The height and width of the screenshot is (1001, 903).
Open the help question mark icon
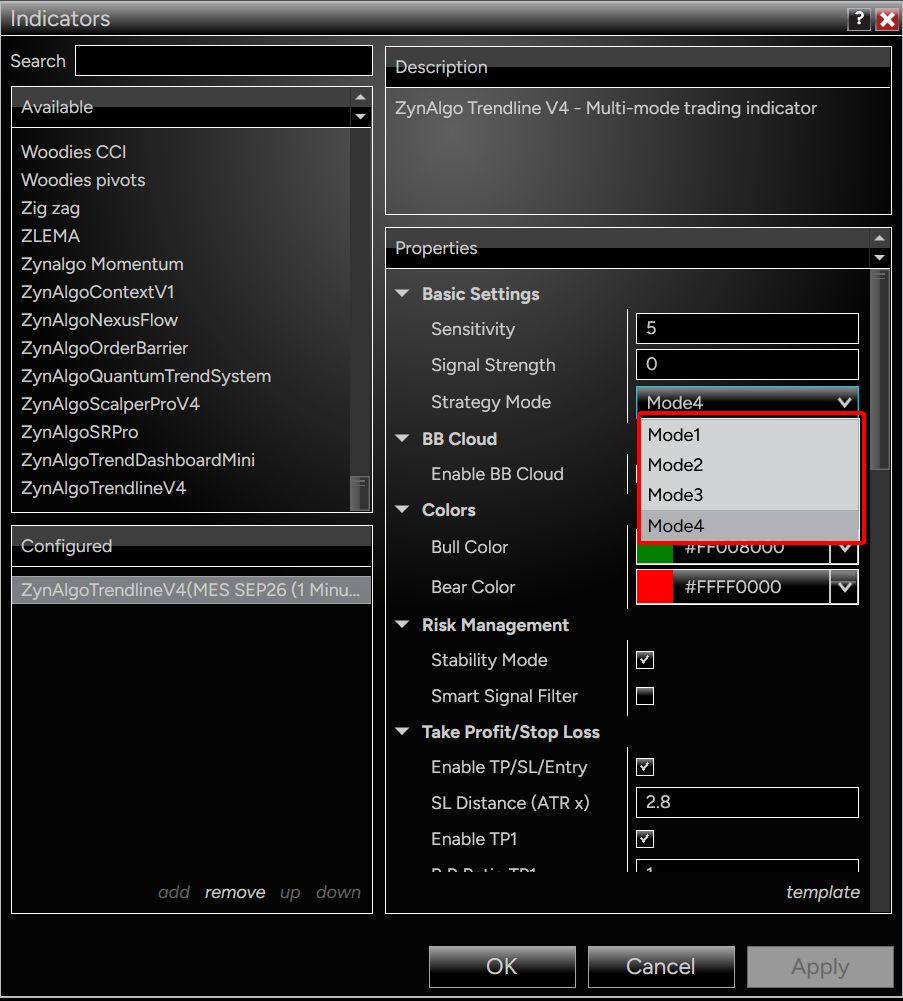[x=859, y=19]
